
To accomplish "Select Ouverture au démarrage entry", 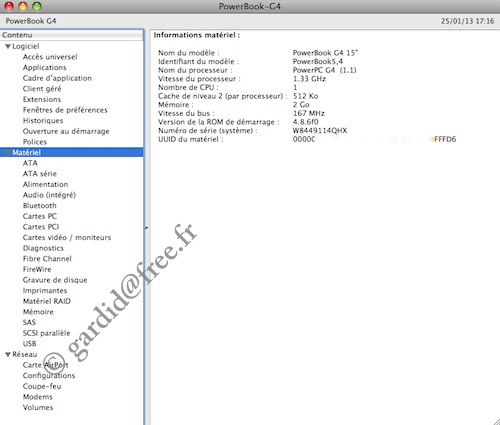I will tap(66, 131).
